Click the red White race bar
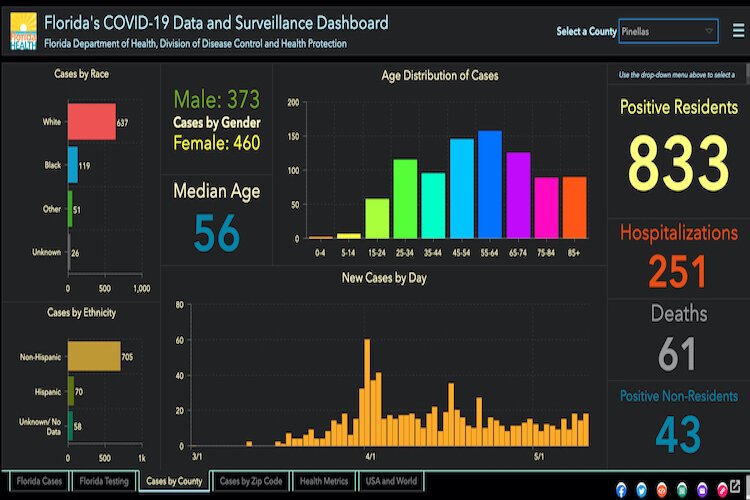Screen dimensions: 750x500 [x=91, y=122]
